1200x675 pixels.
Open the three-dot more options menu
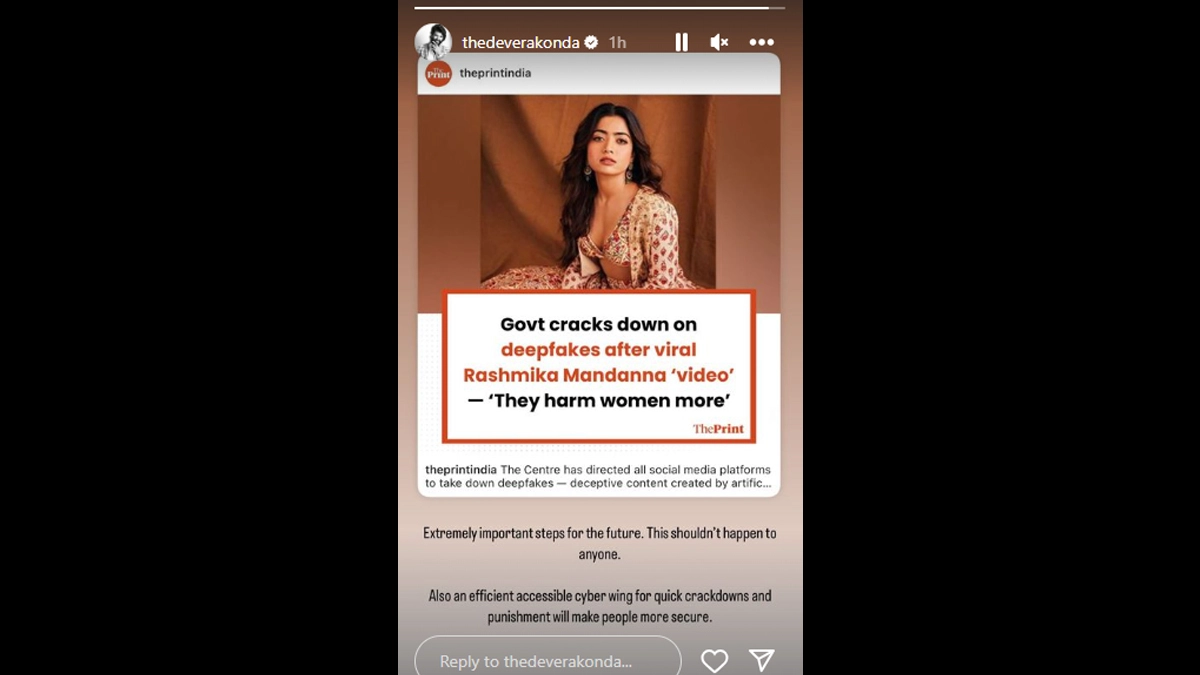[762, 42]
